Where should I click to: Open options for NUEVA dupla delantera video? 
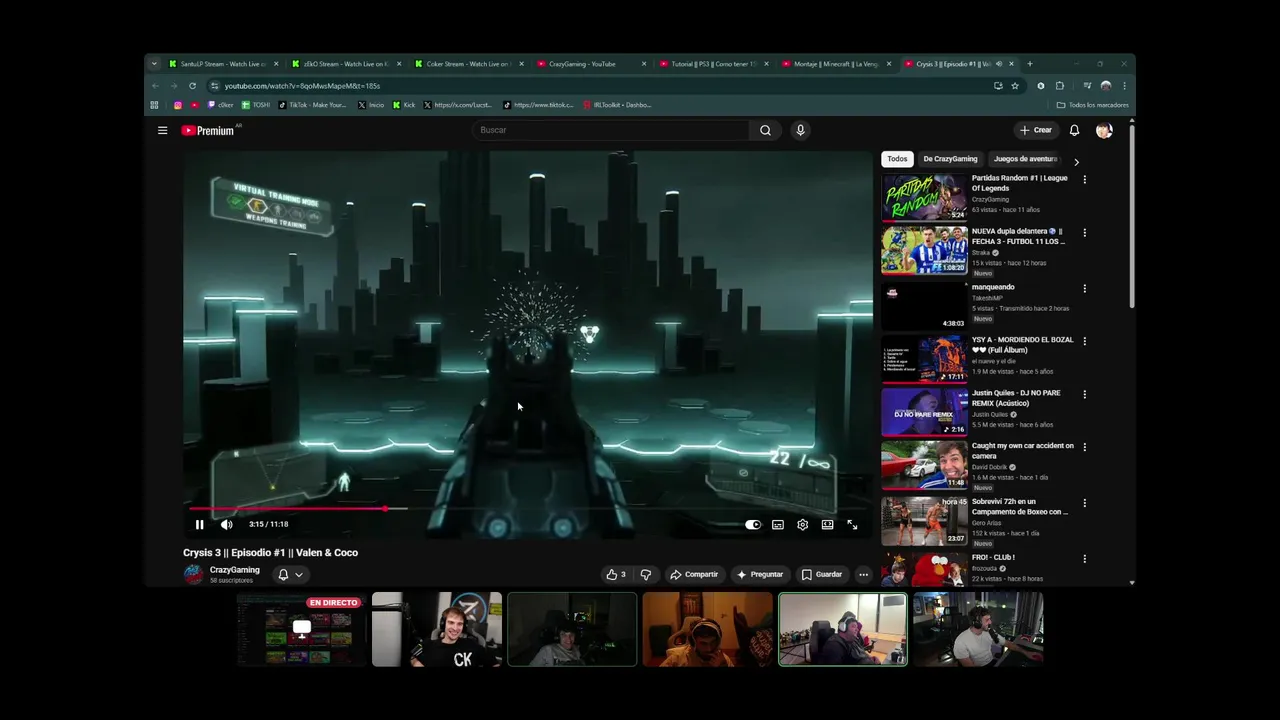point(1084,233)
